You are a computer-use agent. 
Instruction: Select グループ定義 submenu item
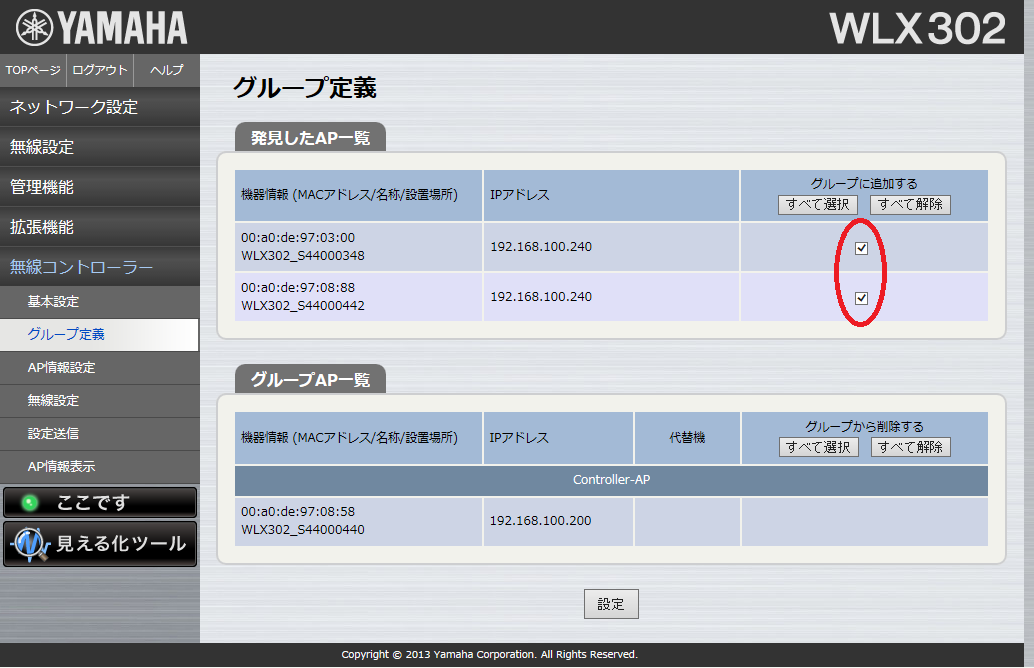(99, 335)
